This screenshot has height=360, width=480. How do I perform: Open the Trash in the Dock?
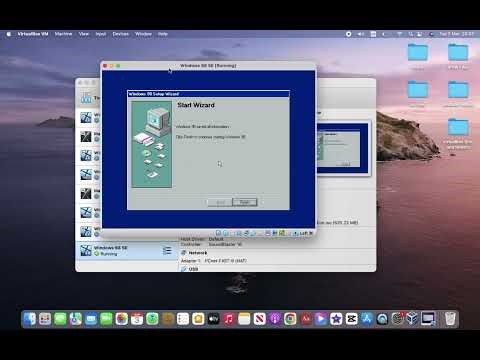pos(450,319)
